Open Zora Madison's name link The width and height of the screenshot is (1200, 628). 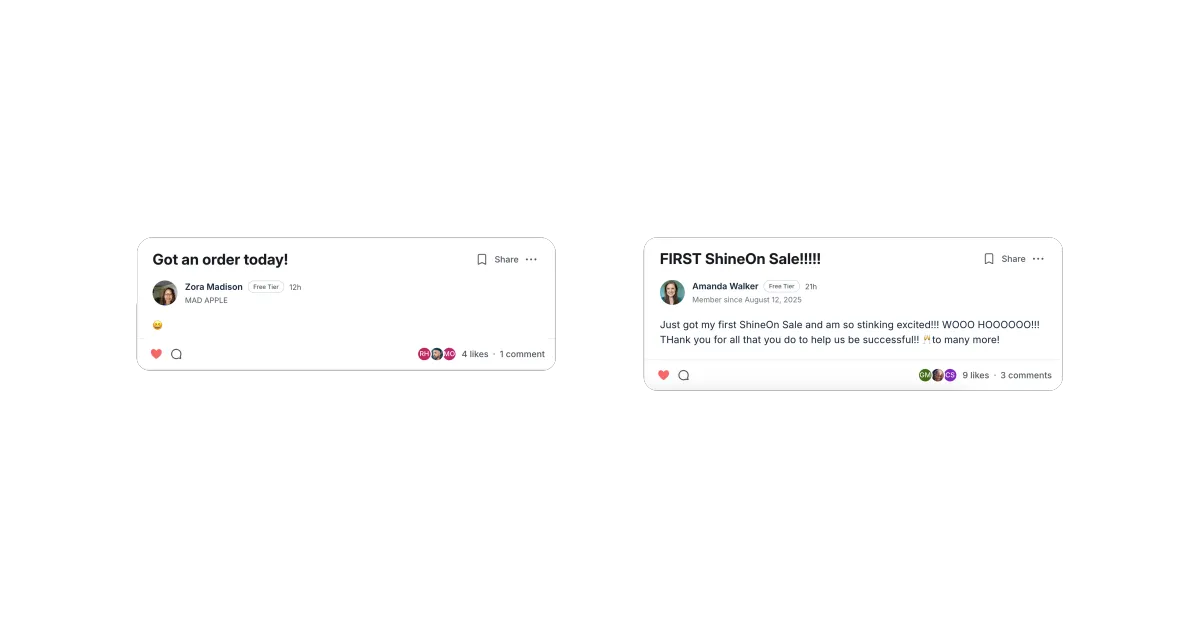[x=214, y=287]
